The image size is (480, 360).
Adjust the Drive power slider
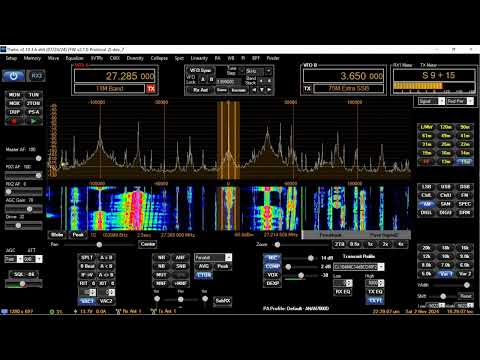tap(24, 226)
